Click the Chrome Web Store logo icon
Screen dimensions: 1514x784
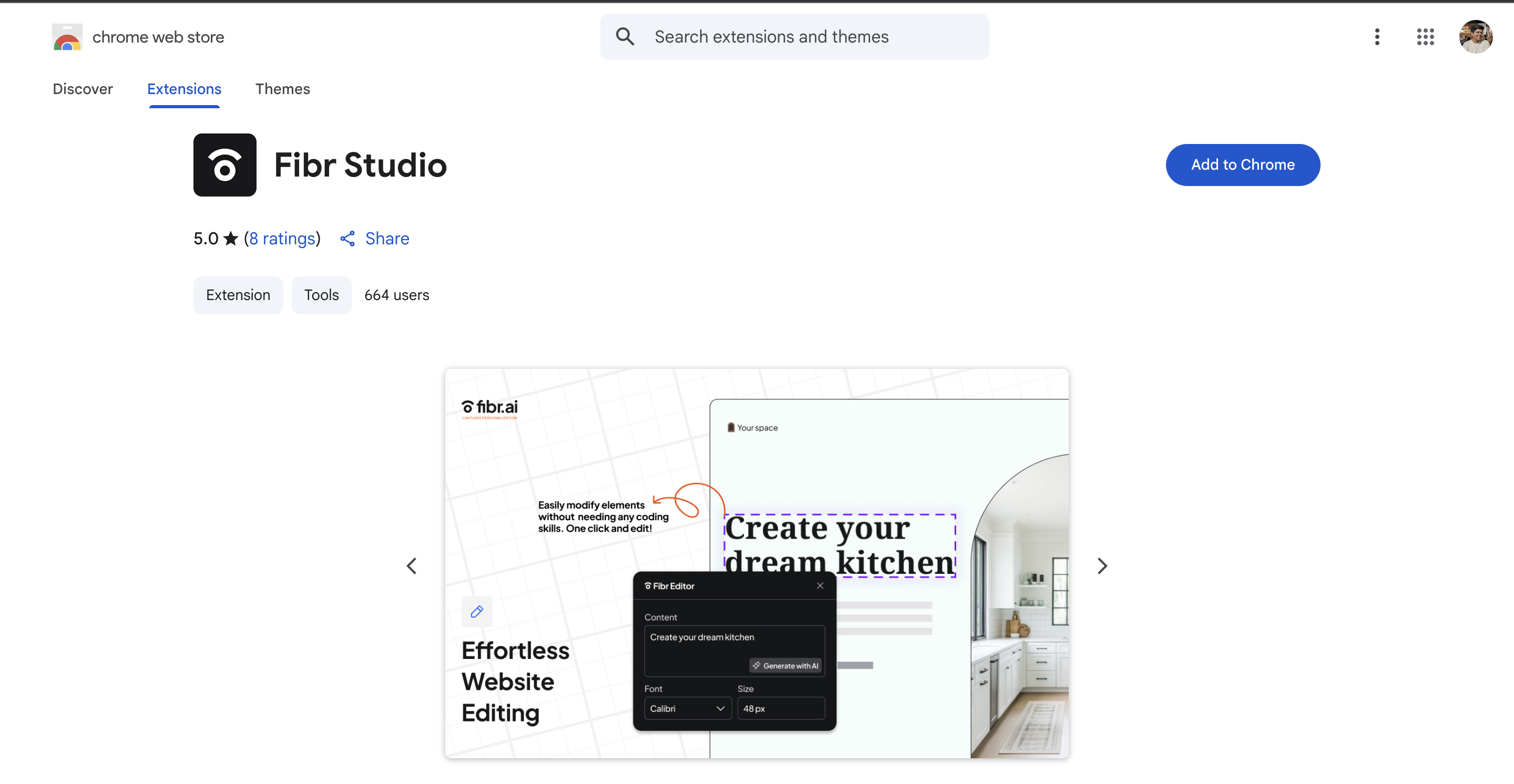click(67, 37)
